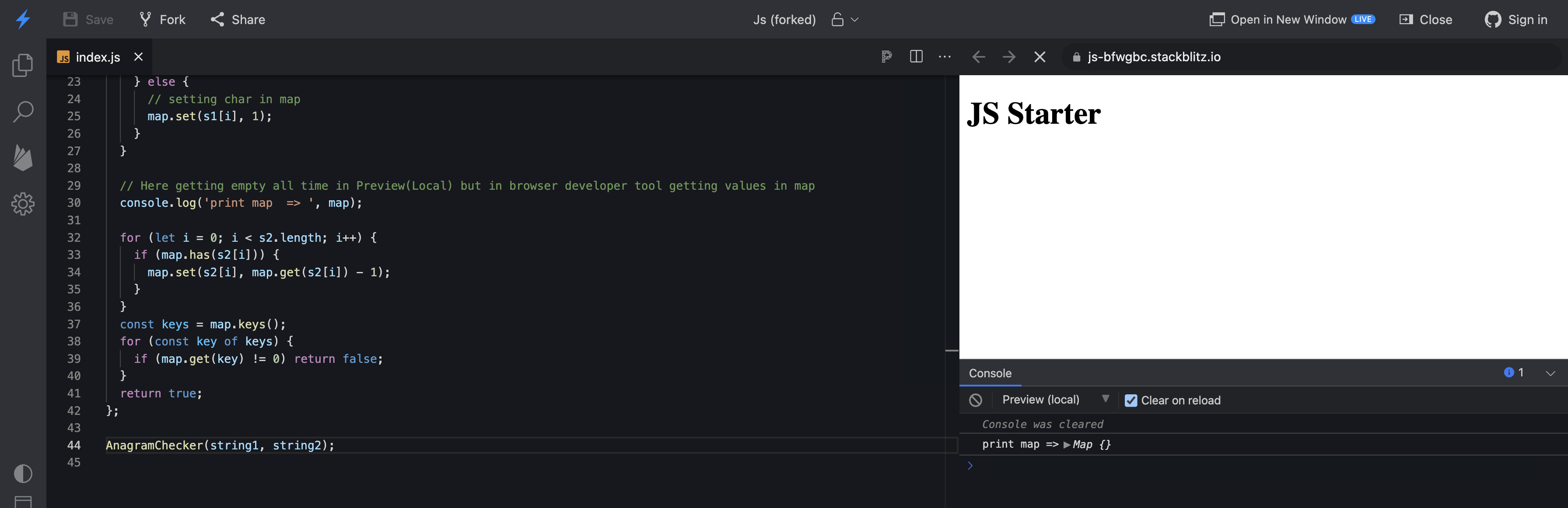The height and width of the screenshot is (508, 1568).
Task: Click the Prettier format icon
Action: tap(886, 56)
